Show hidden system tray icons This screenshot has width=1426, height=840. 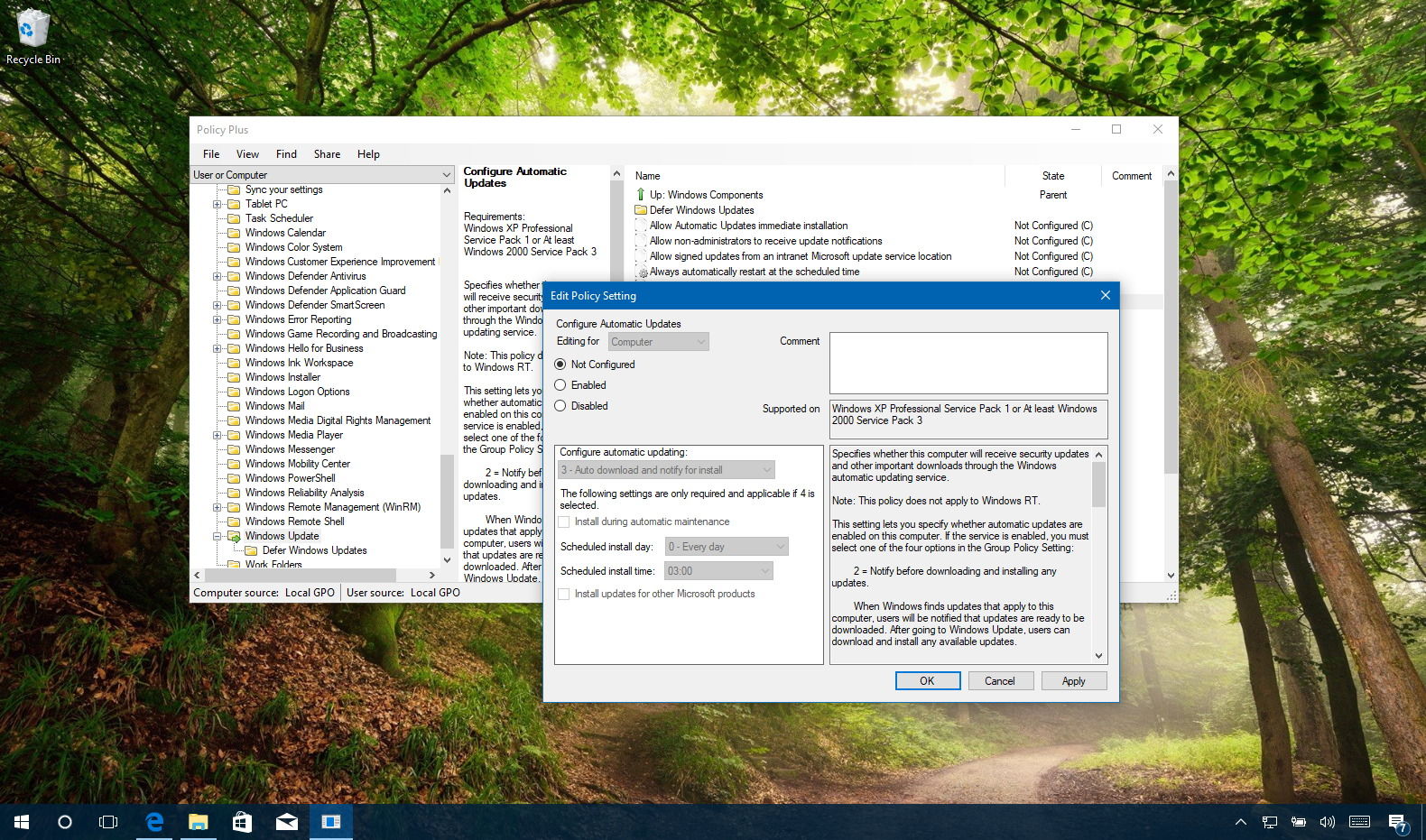(1241, 822)
